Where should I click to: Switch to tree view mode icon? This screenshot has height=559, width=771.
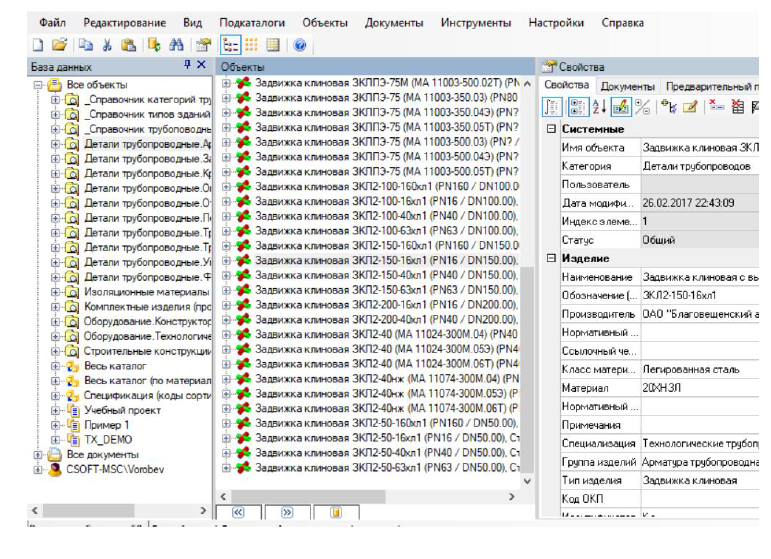tap(230, 45)
